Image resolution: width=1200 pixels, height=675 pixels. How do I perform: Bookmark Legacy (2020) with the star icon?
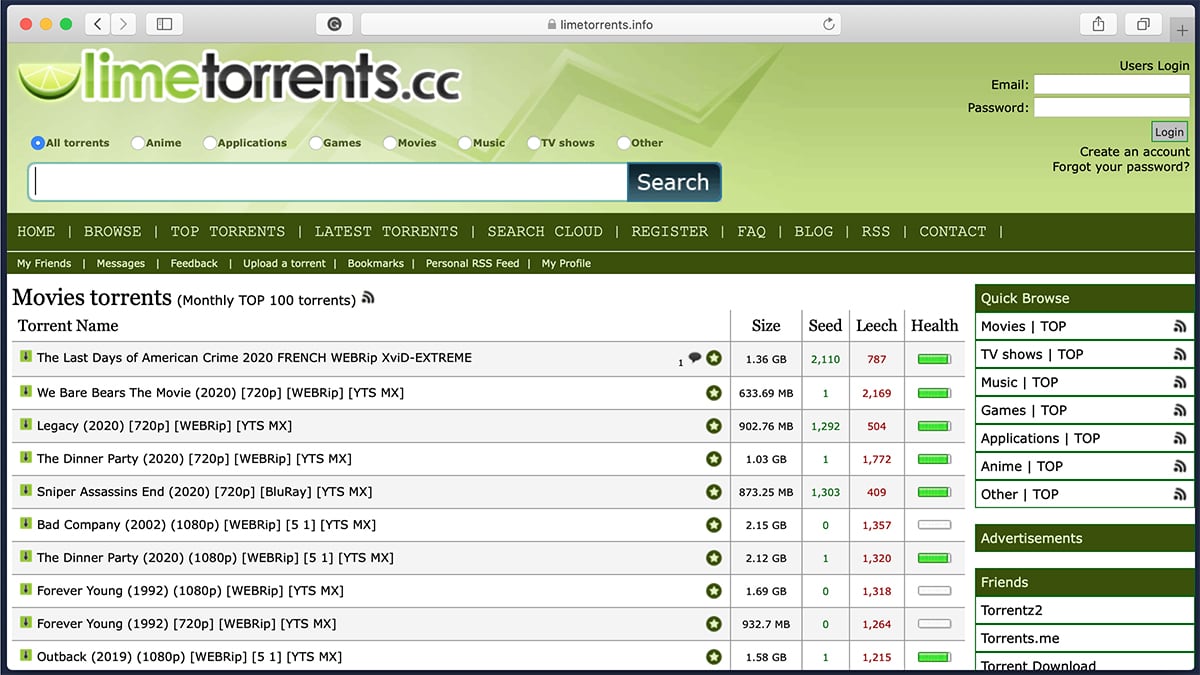tap(714, 426)
